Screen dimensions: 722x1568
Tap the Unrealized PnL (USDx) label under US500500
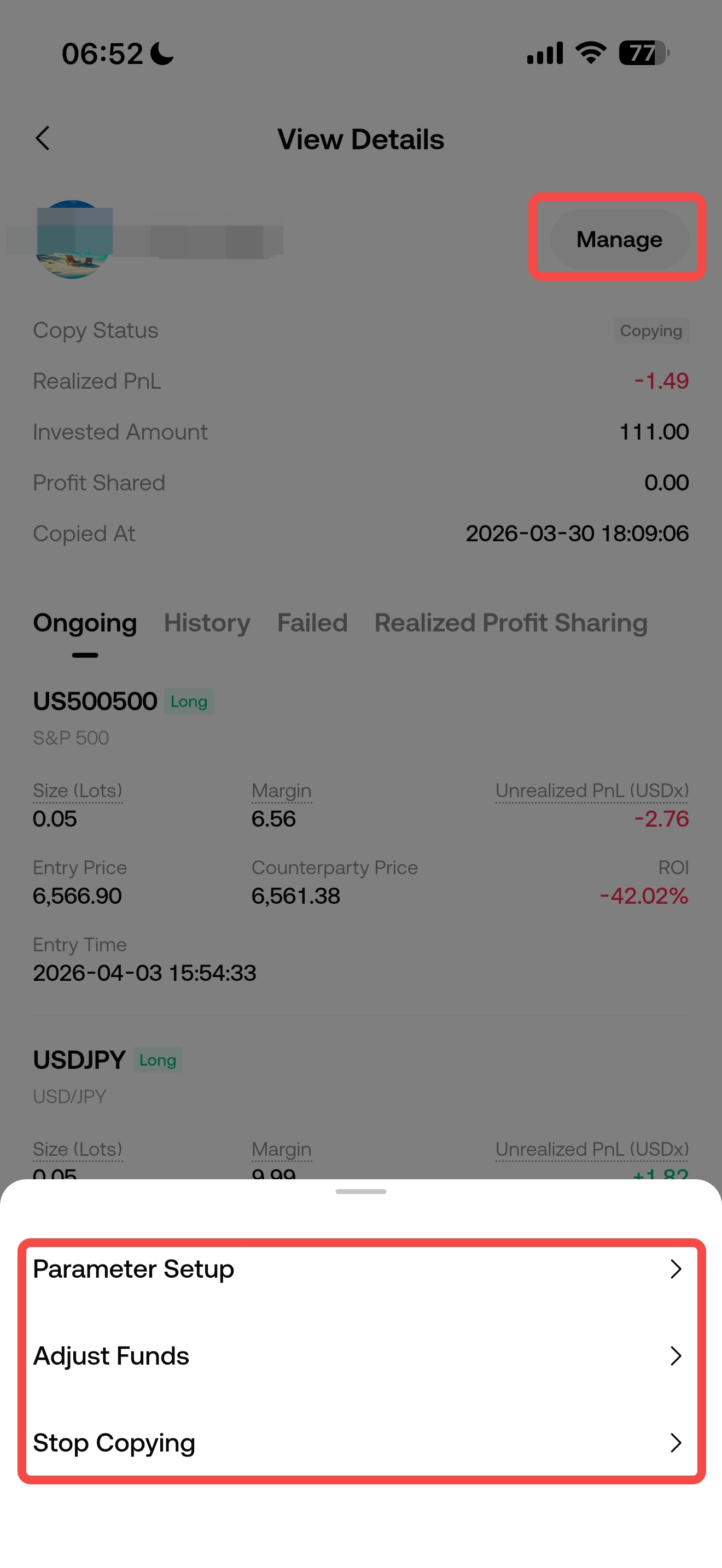(x=592, y=791)
